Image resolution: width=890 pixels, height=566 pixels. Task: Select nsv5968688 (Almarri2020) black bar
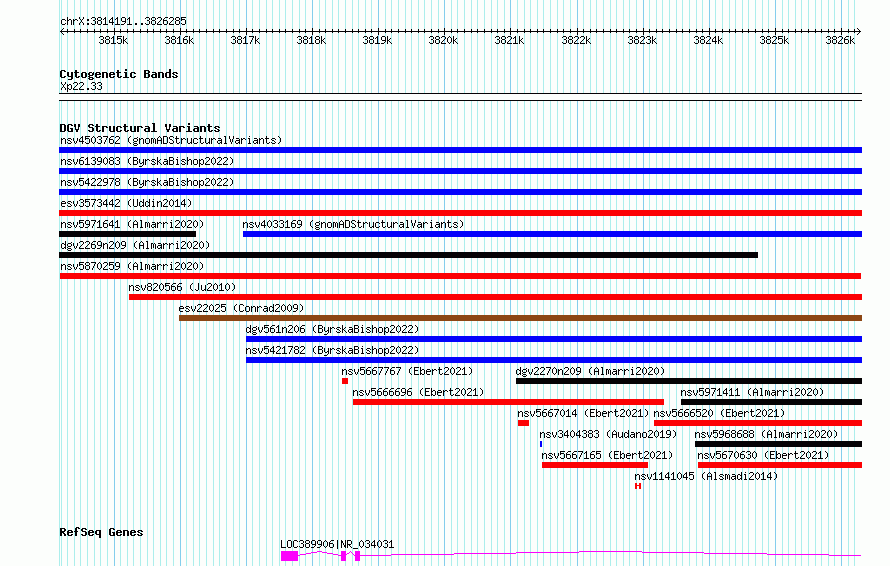pyautogui.click(x=778, y=444)
